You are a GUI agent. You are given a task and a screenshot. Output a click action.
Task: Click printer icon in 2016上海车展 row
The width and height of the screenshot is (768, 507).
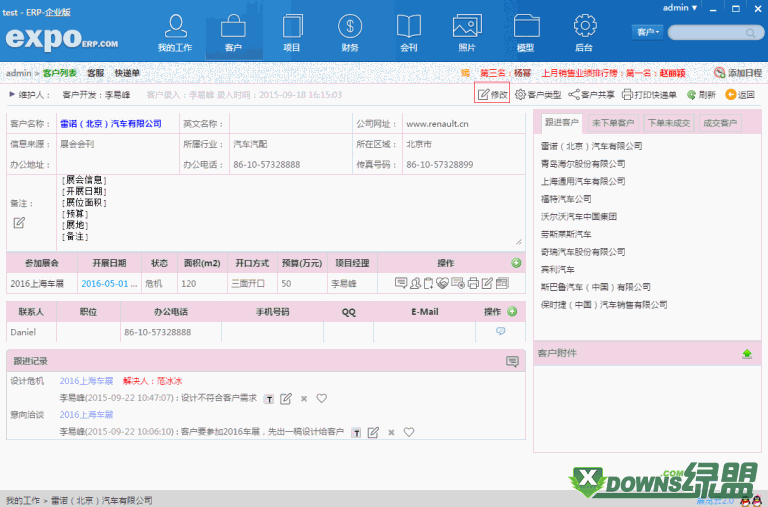click(473, 283)
